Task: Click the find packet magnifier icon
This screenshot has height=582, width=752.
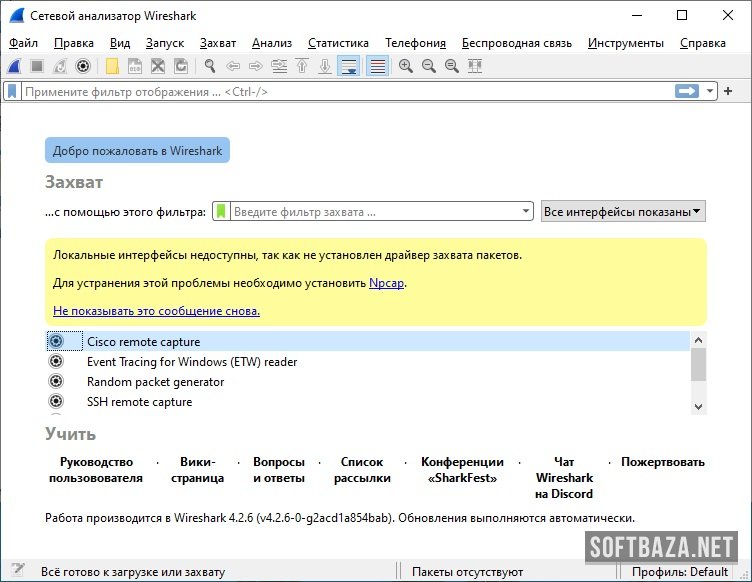Action: pyautogui.click(x=210, y=66)
